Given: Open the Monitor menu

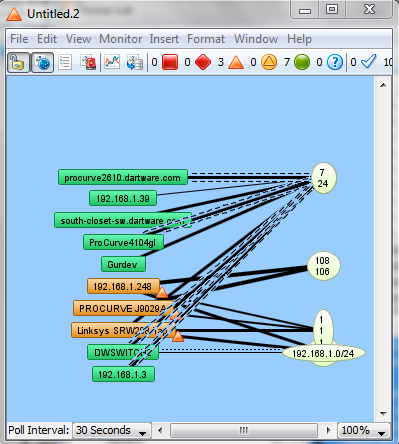Looking at the screenshot, I should point(121,39).
